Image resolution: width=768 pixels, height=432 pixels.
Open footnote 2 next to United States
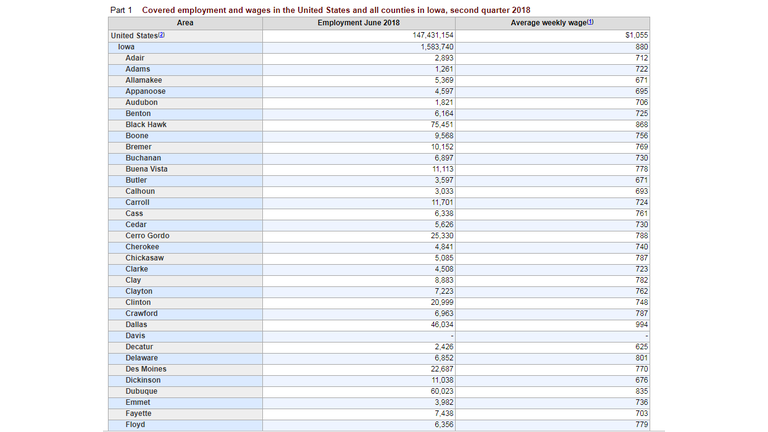(x=161, y=35)
